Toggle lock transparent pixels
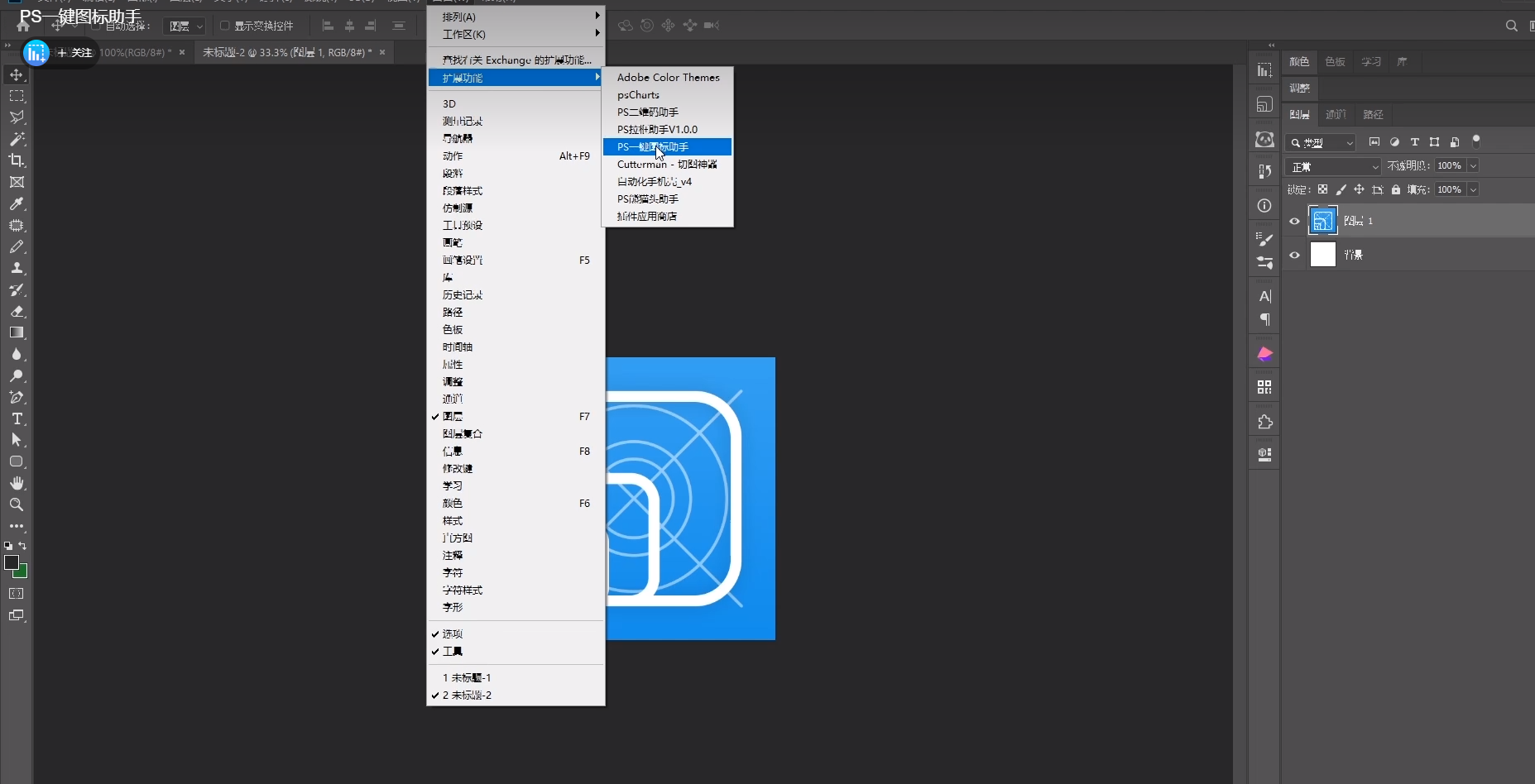This screenshot has height=784, width=1535. point(1322,189)
